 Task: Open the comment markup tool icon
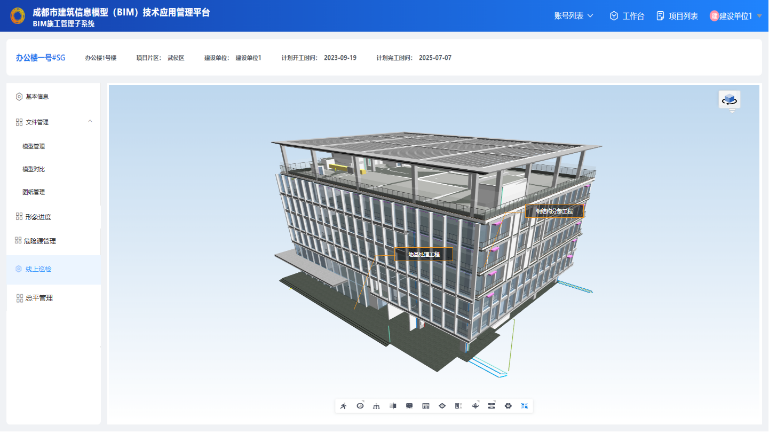tap(409, 406)
